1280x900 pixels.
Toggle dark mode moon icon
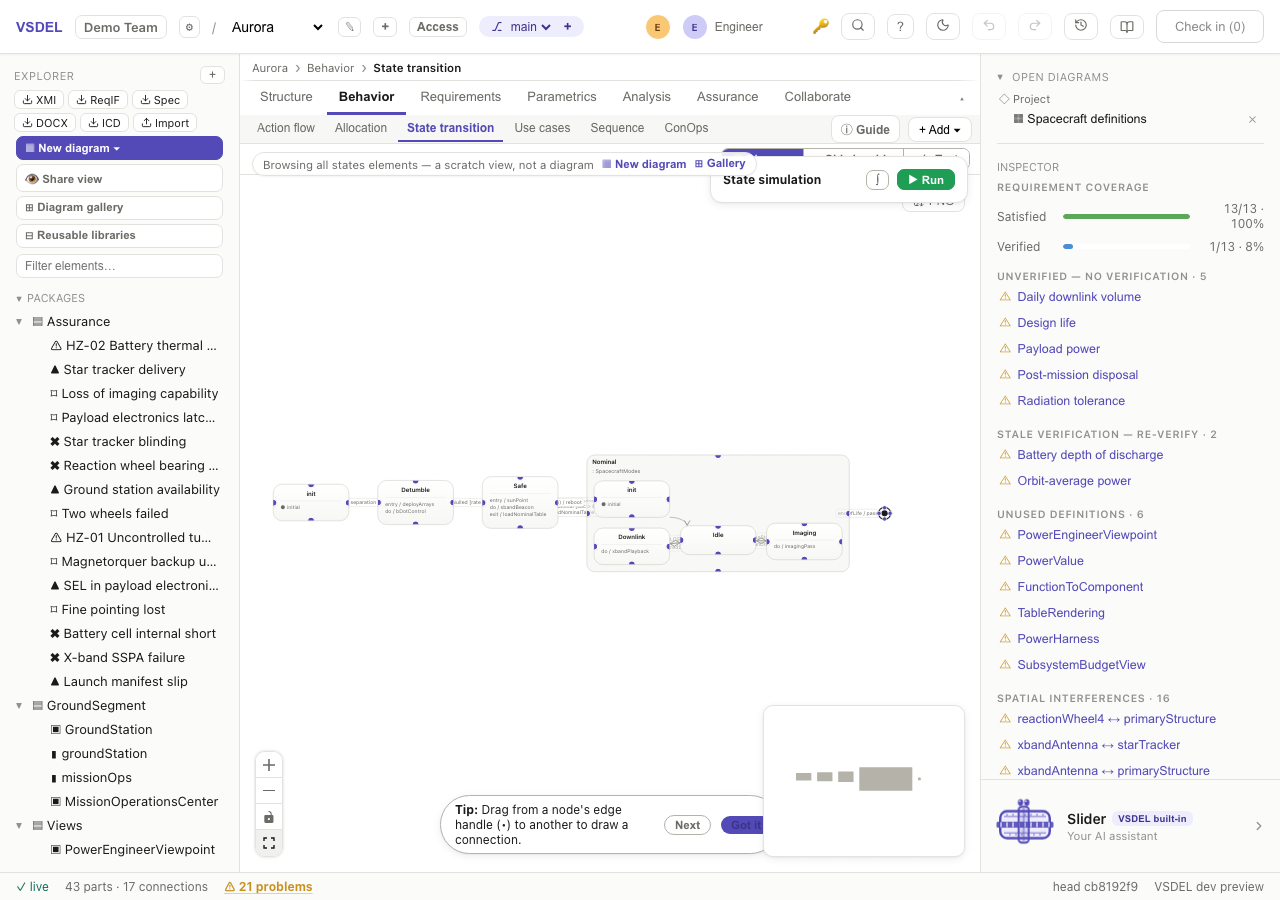[943, 27]
